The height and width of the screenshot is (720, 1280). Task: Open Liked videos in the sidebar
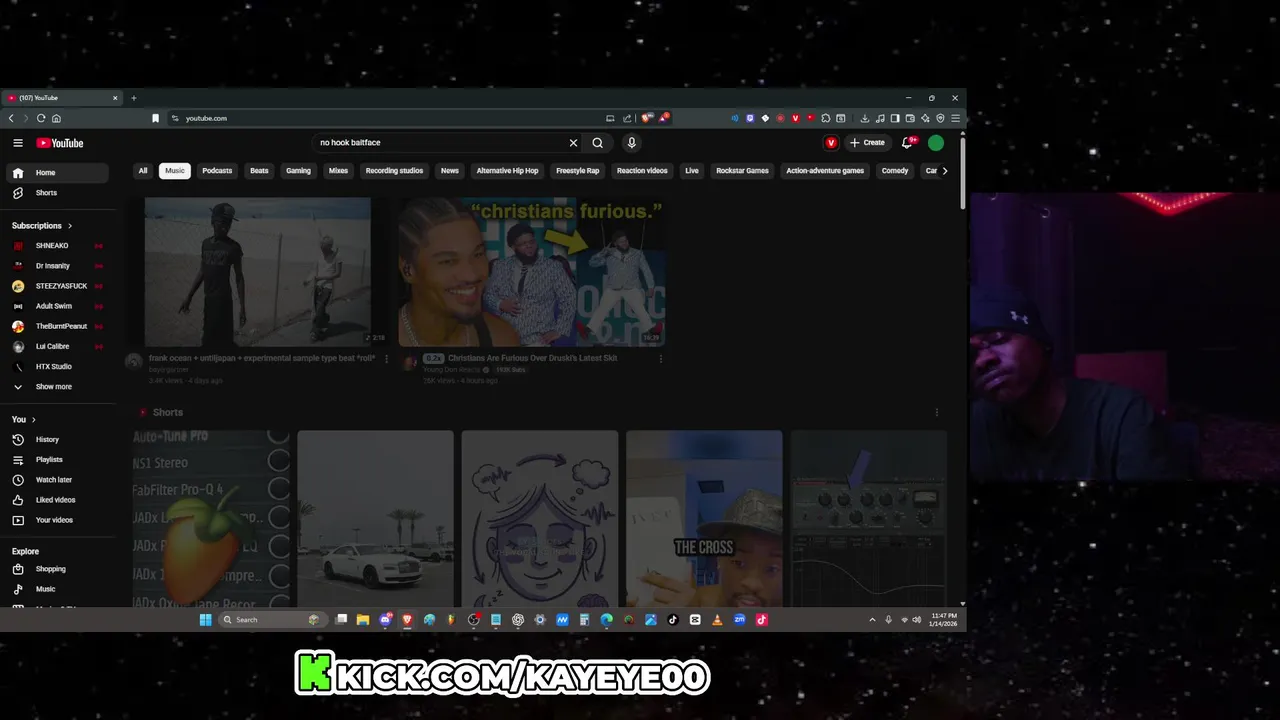[x=55, y=500]
